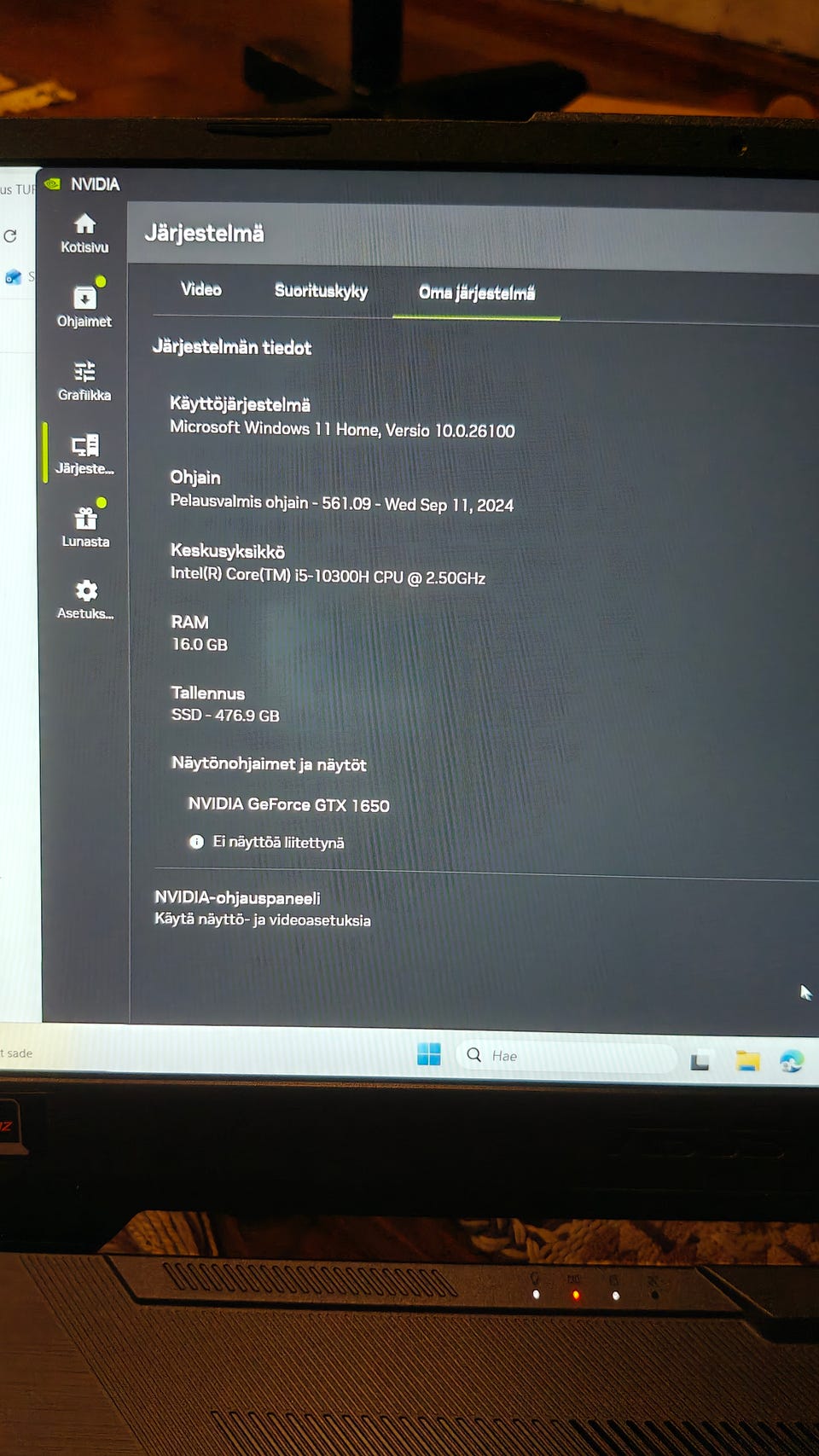Switch to Suorituskyky tab
The image size is (819, 1456).
click(x=321, y=291)
